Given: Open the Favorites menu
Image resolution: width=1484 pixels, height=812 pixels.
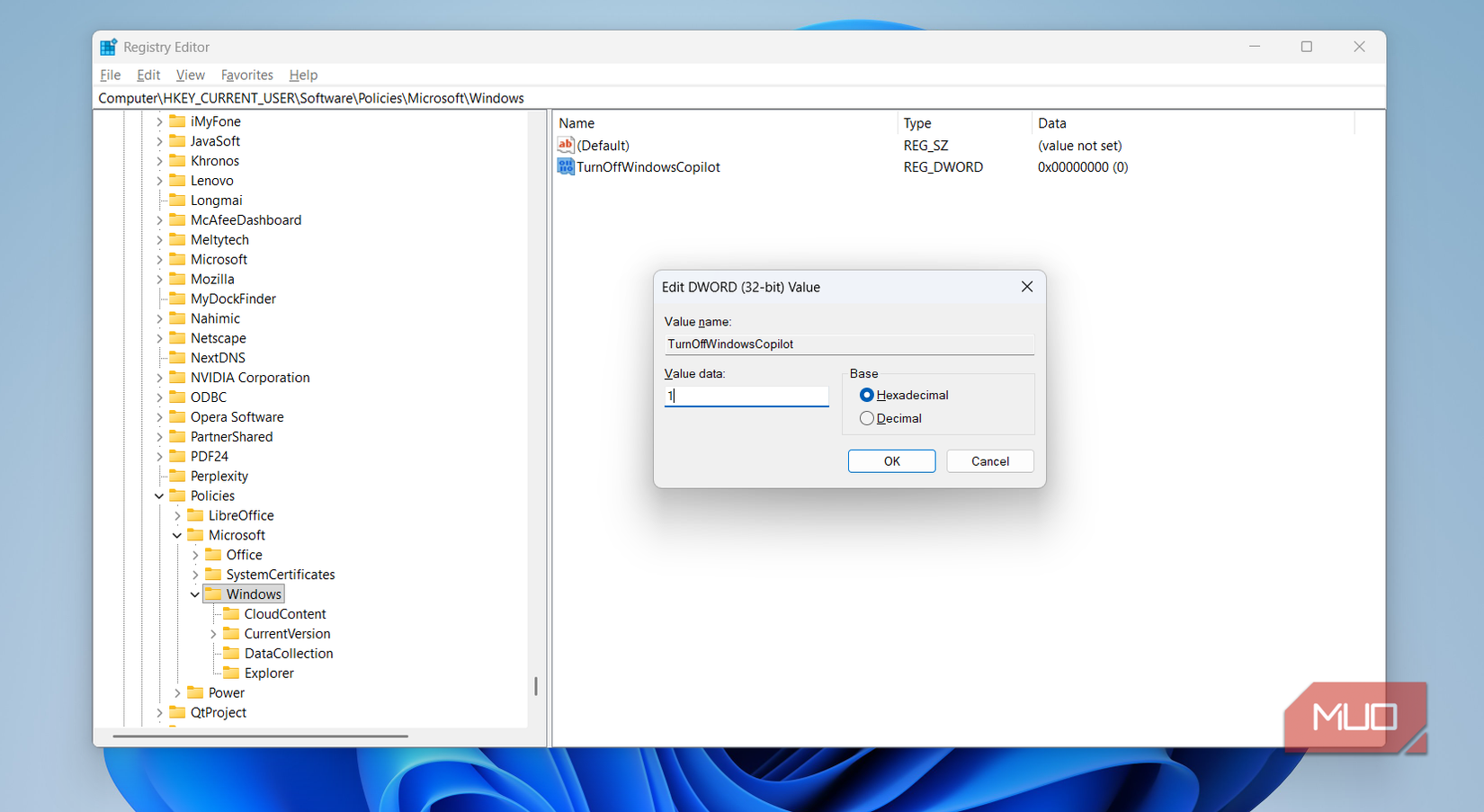Looking at the screenshot, I should coord(247,75).
